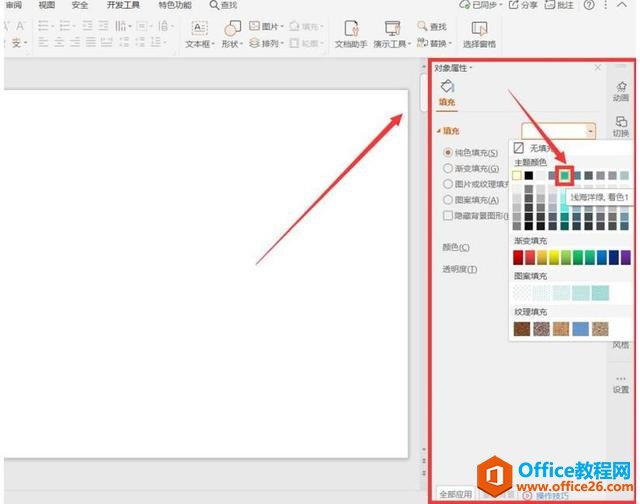This screenshot has height=504, width=640.
Task: Open the 安全 security tab
Action: (80, 5)
